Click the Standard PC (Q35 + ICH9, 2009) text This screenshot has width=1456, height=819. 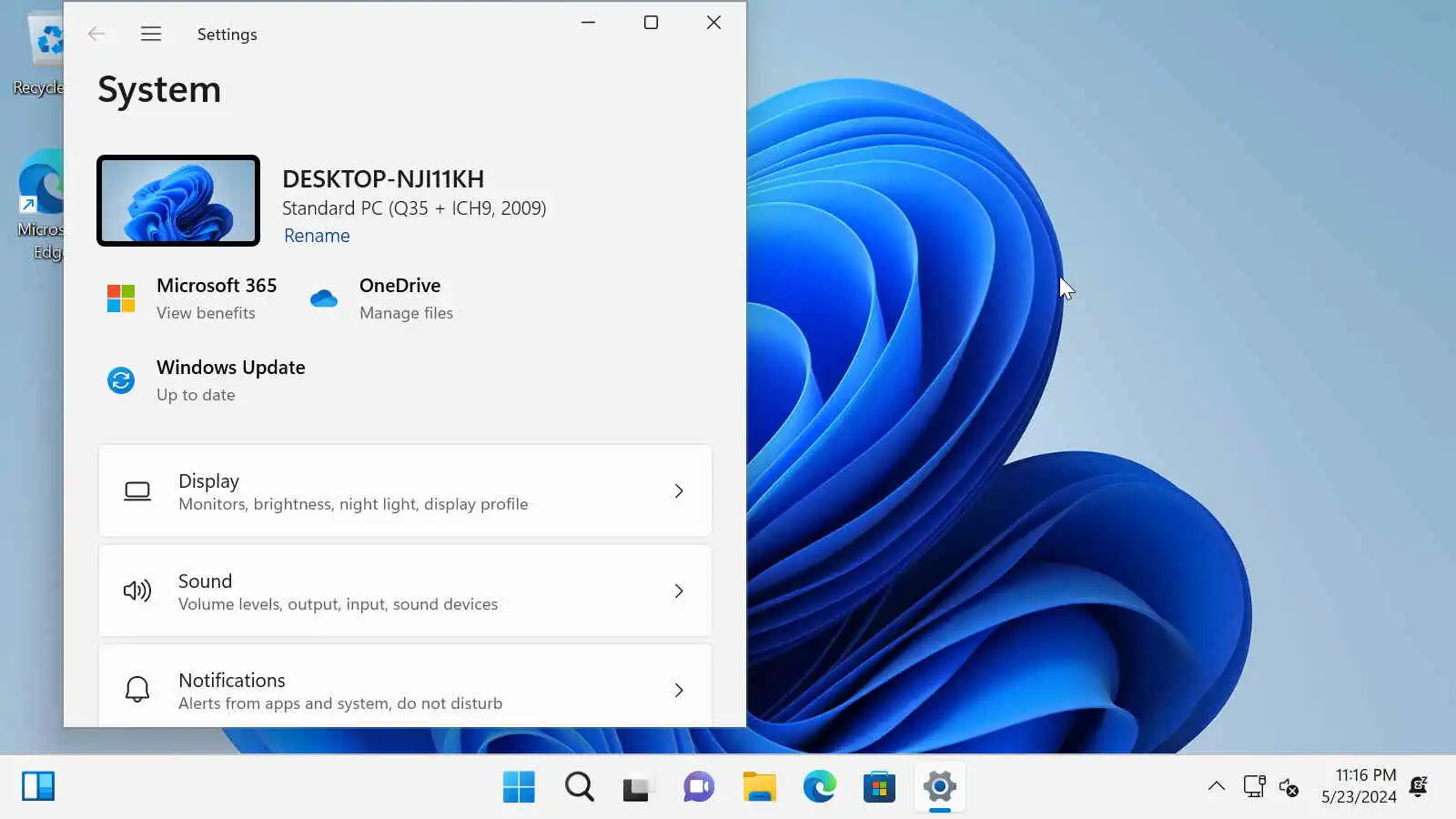414,208
